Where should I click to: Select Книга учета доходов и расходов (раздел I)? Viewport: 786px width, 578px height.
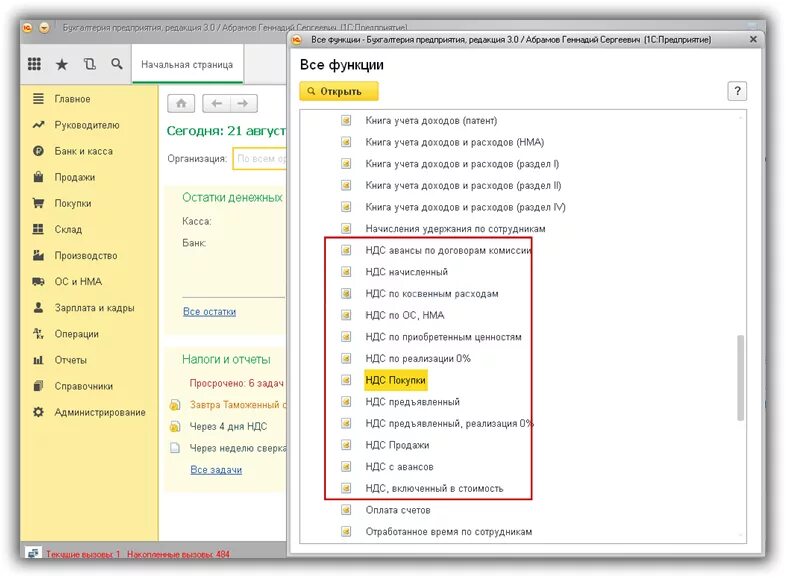pyautogui.click(x=462, y=164)
